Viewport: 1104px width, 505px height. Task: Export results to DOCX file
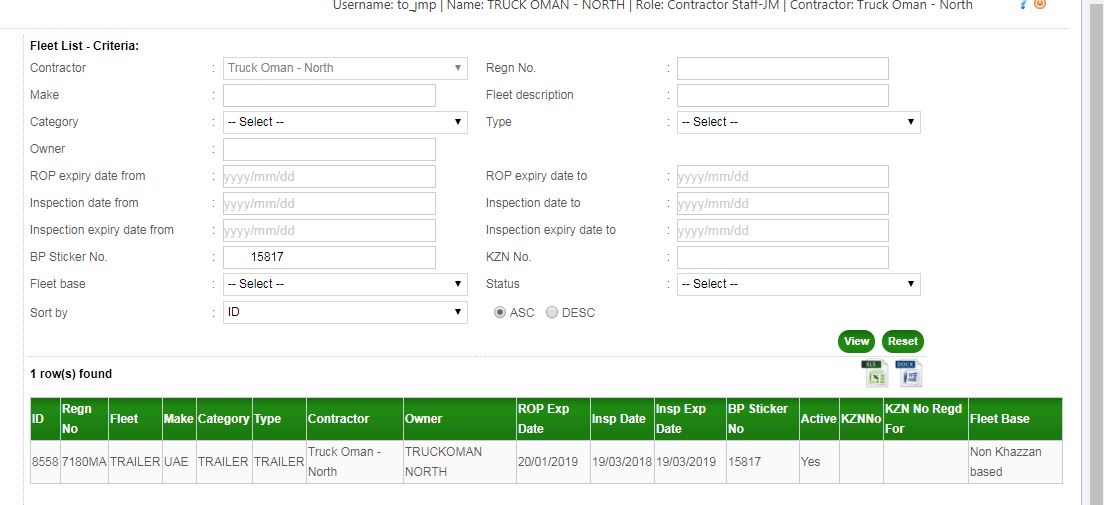908,373
